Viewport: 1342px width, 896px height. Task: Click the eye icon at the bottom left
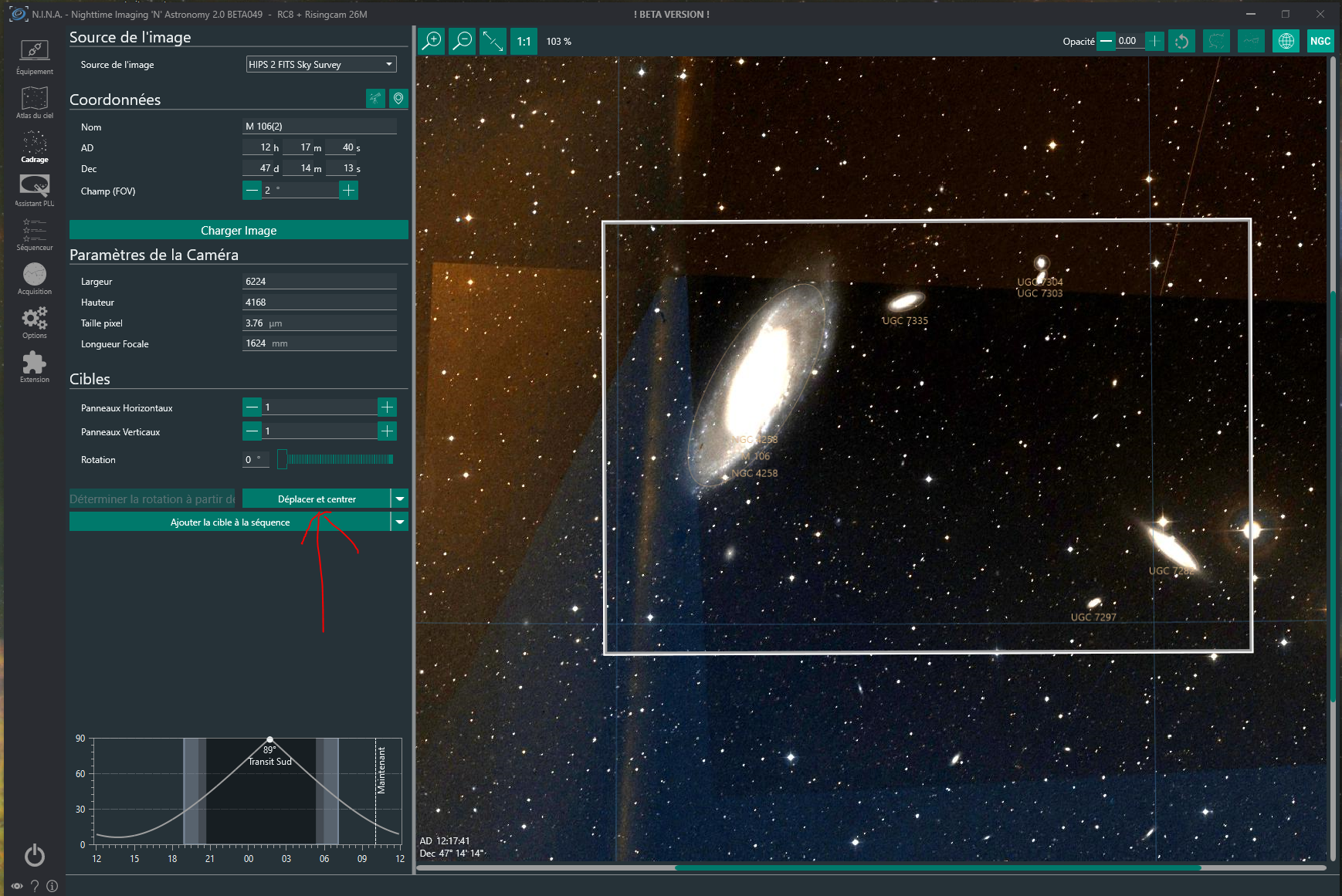click(x=17, y=886)
